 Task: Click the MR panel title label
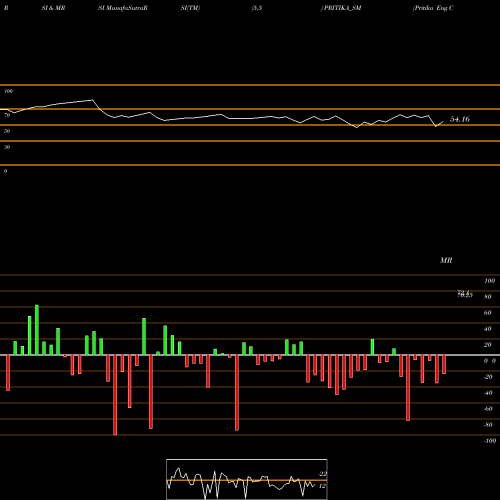click(x=446, y=260)
